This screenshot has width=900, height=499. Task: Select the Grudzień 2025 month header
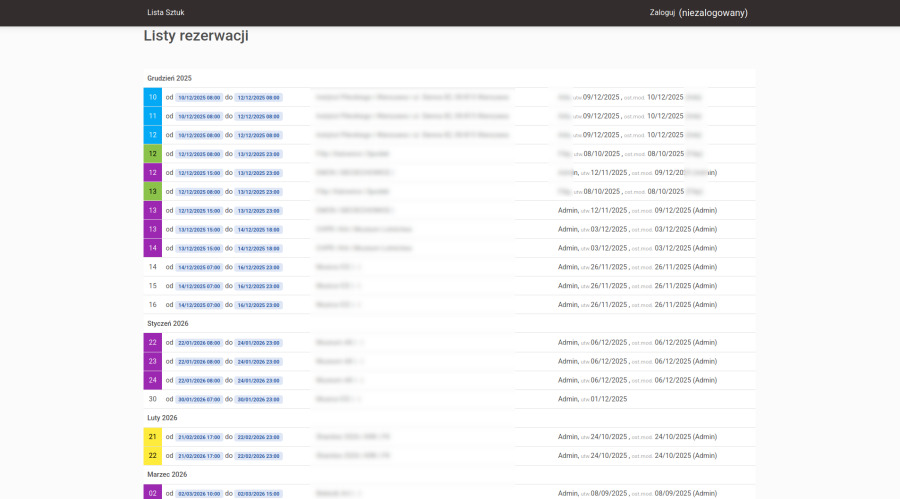[169, 78]
